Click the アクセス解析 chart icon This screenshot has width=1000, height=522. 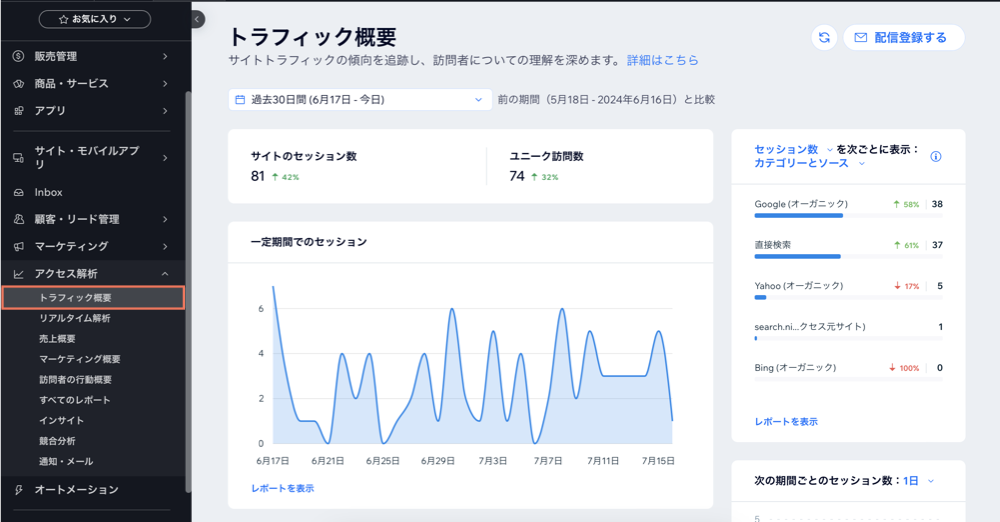click(18, 274)
